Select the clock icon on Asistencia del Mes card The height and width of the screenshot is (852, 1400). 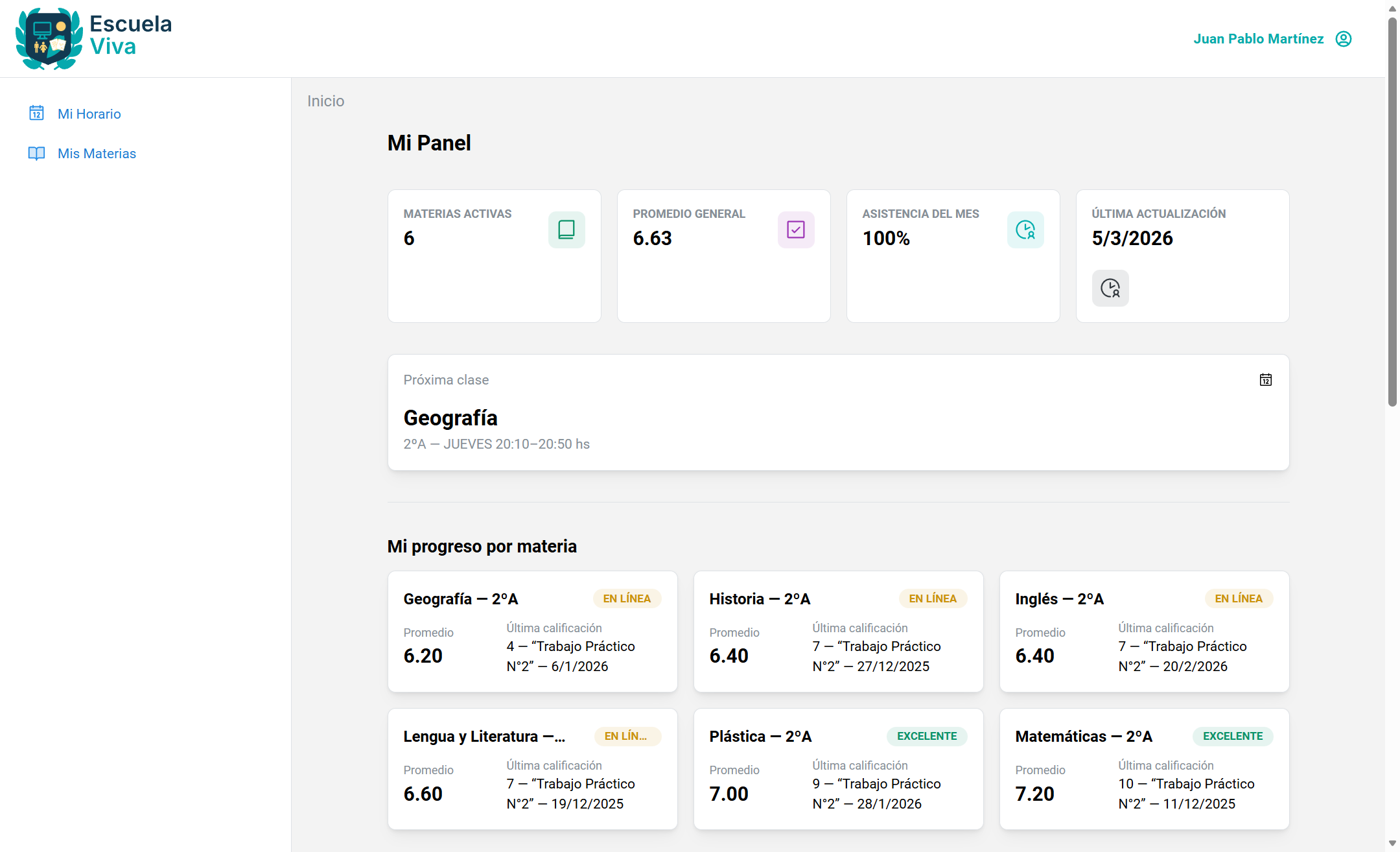(1025, 230)
